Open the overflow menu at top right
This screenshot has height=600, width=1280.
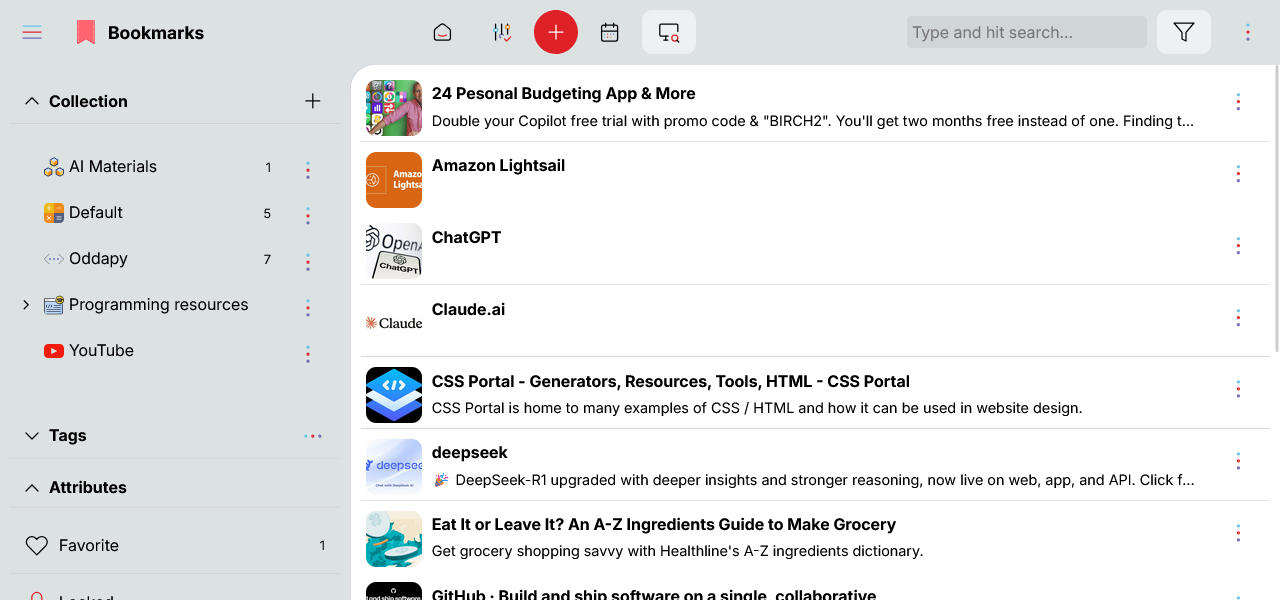(1248, 31)
